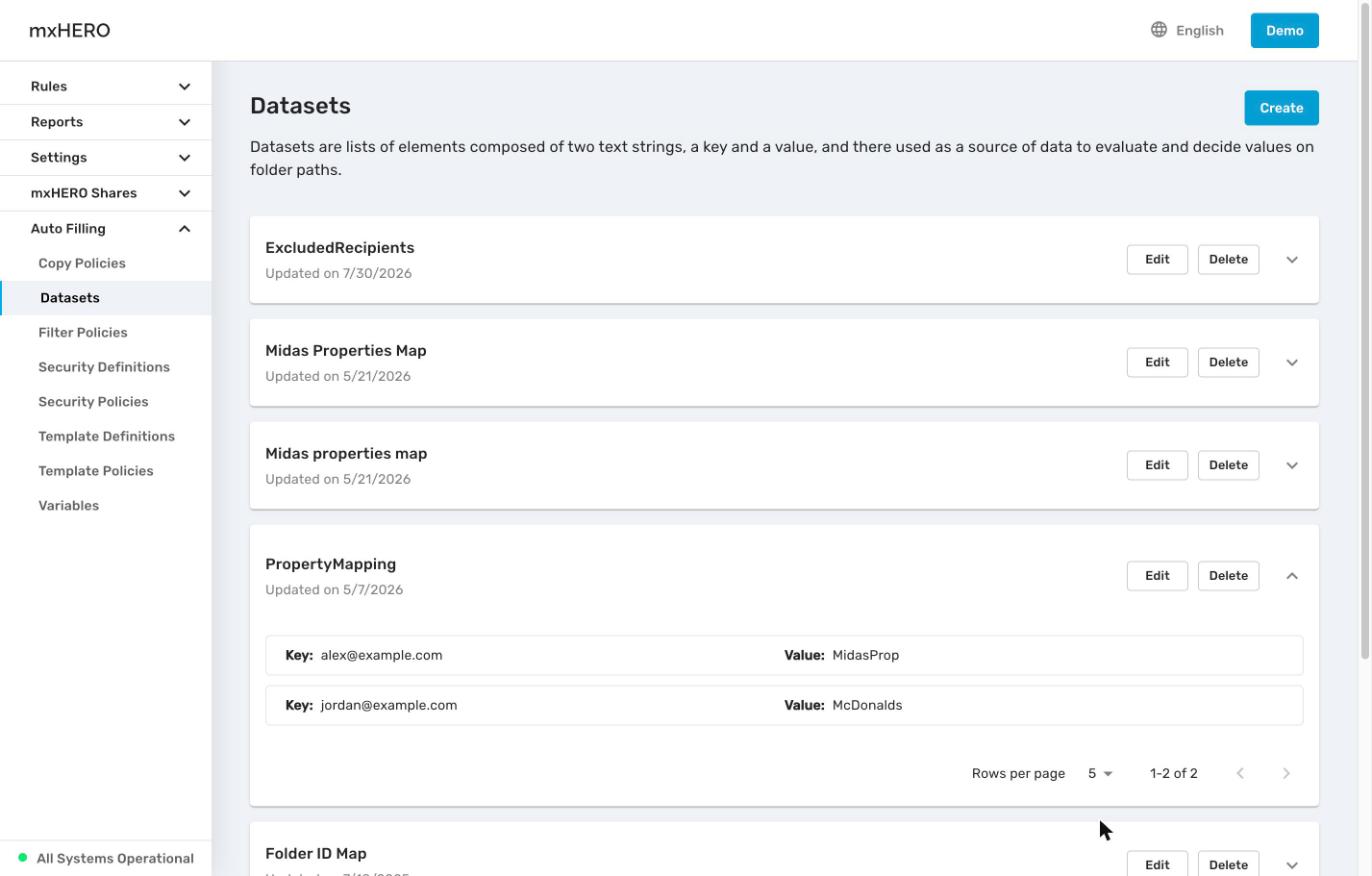Open Filter Policies page
The image size is (1372, 876).
click(106, 332)
